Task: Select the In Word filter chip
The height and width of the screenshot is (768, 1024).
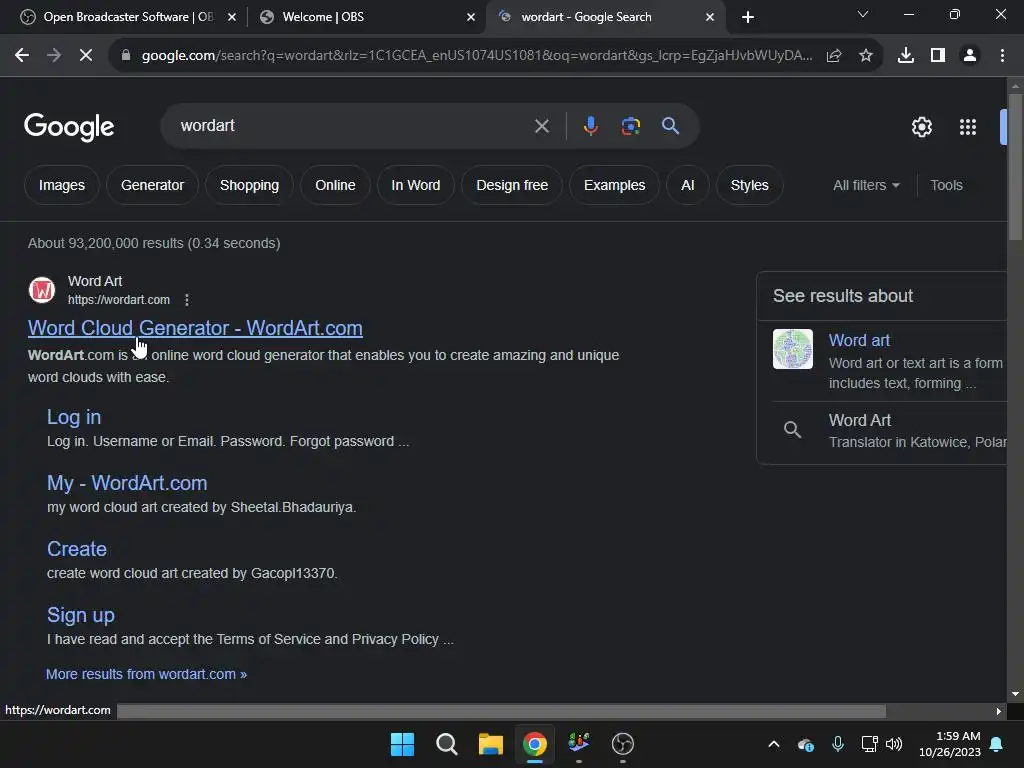Action: [x=415, y=185]
